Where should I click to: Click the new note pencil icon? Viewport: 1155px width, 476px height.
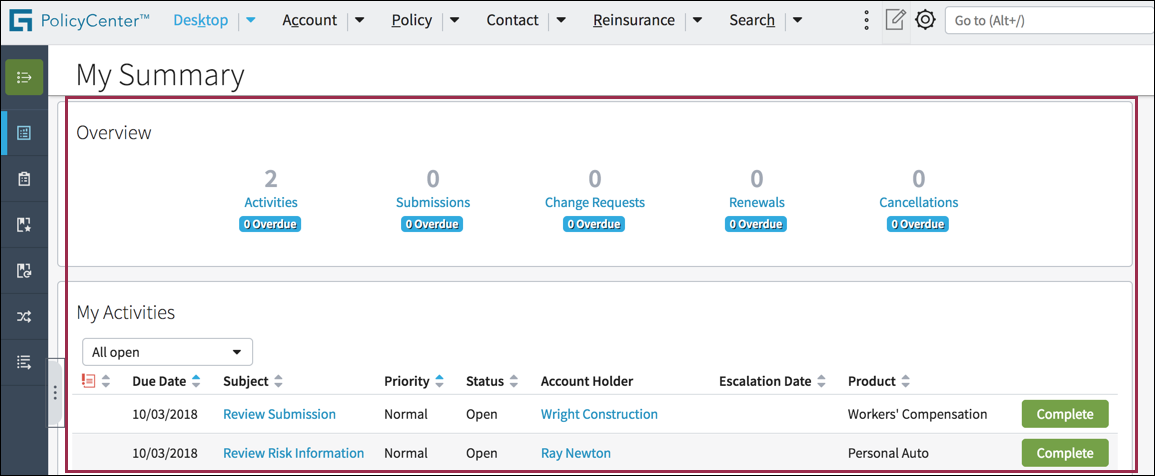coord(896,20)
